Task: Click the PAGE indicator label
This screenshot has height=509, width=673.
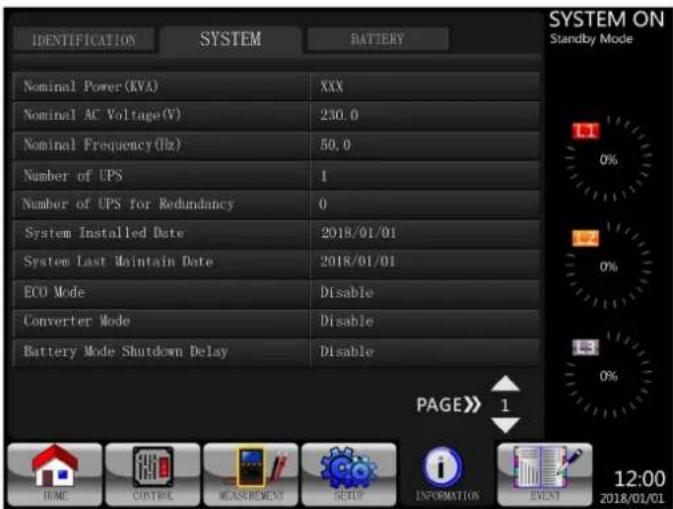Action: pos(449,405)
